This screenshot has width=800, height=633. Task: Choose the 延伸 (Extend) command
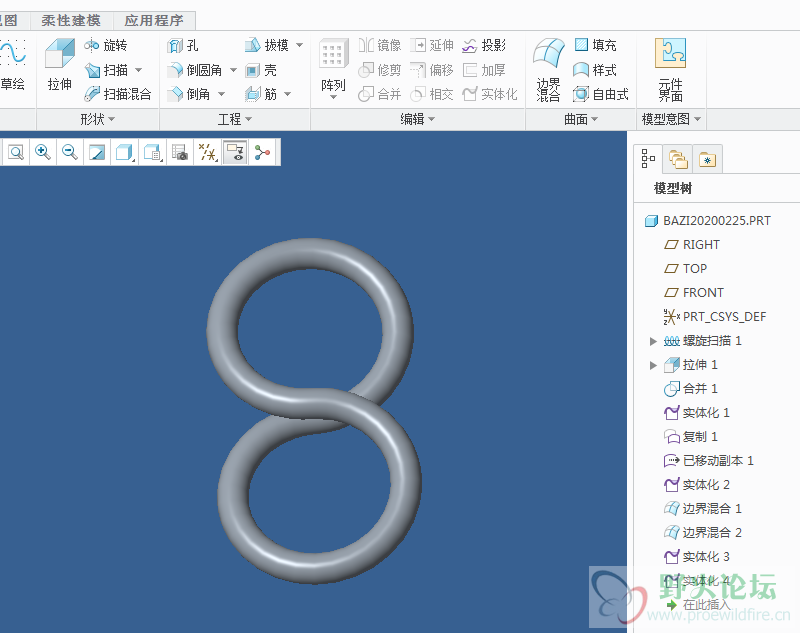[432, 45]
